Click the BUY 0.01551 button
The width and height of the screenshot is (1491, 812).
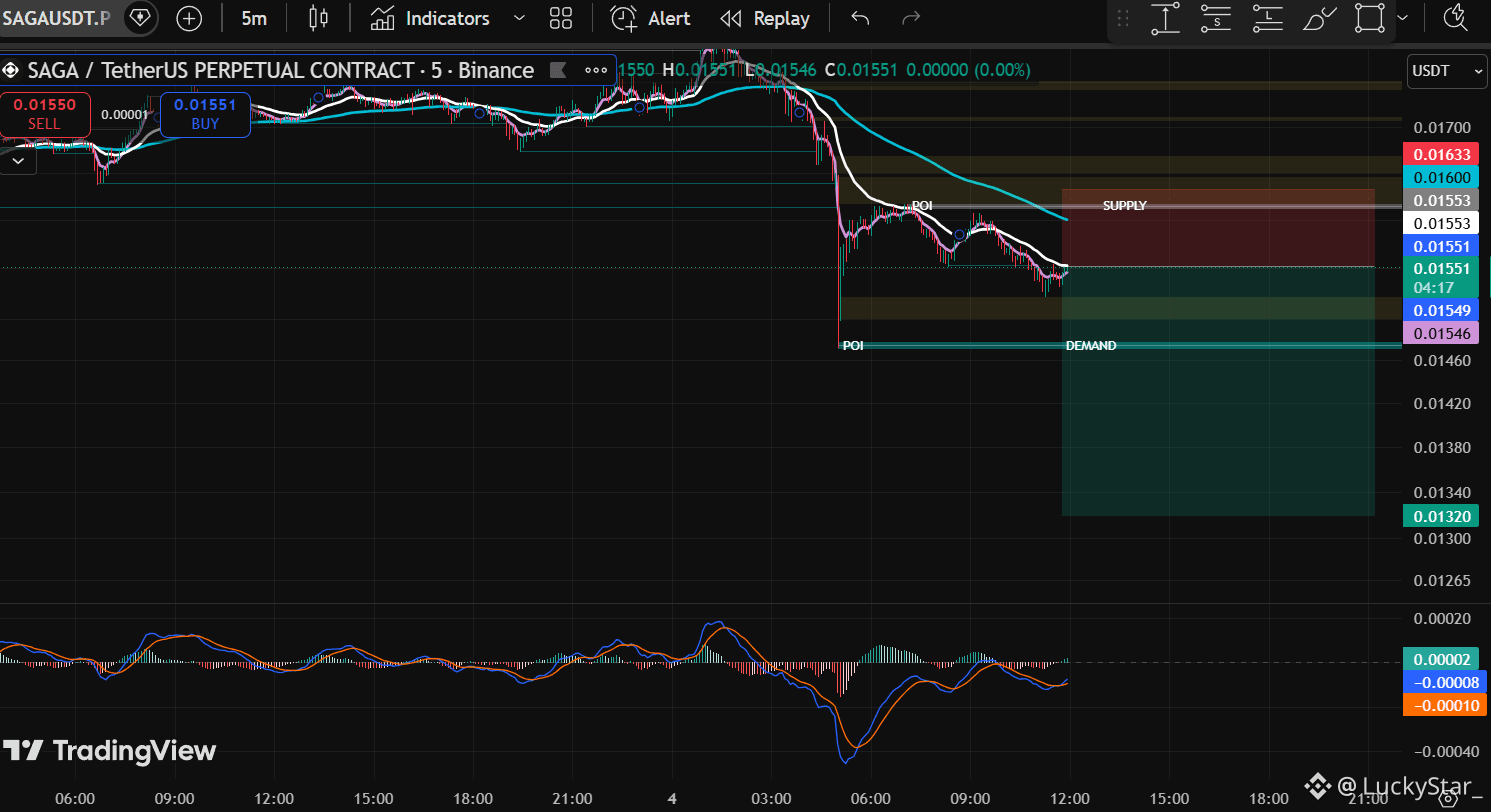[x=205, y=114]
